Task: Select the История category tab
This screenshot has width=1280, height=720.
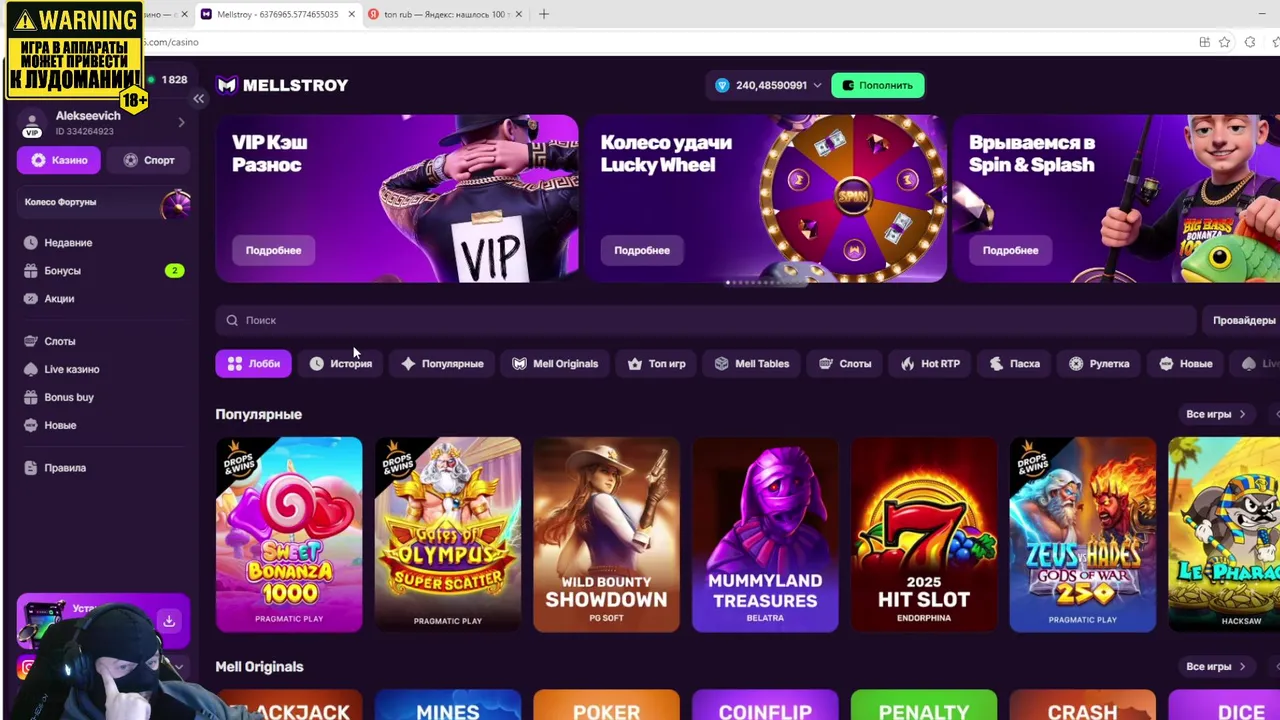Action: pyautogui.click(x=341, y=364)
